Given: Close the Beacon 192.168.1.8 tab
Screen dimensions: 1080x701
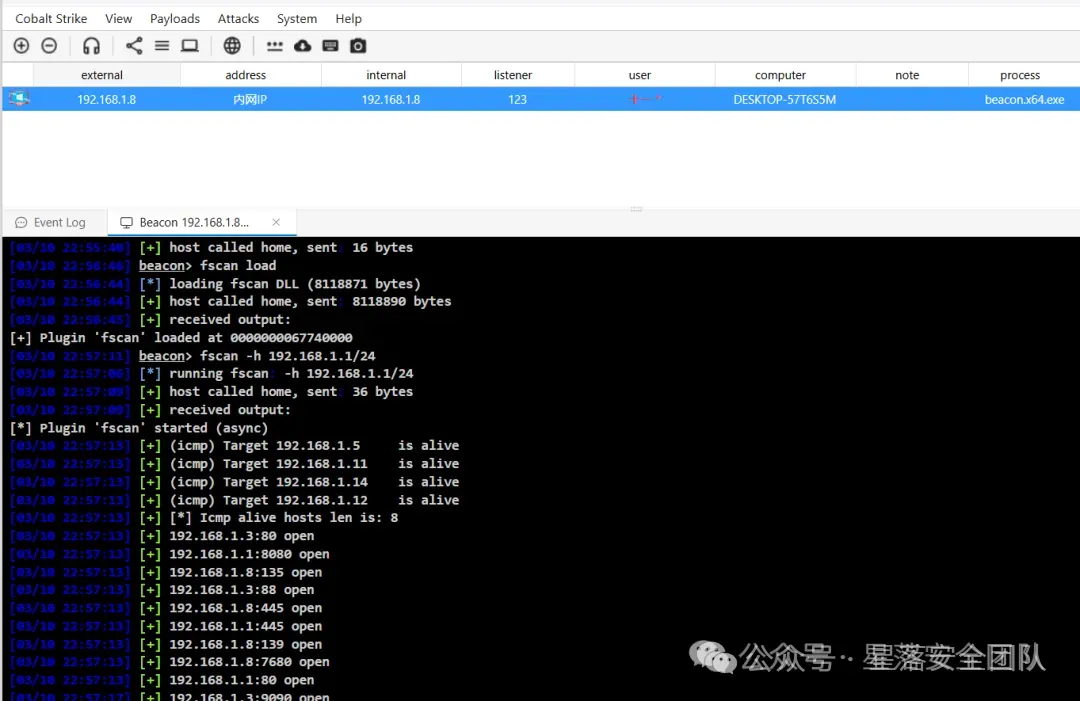Looking at the screenshot, I should [x=276, y=222].
